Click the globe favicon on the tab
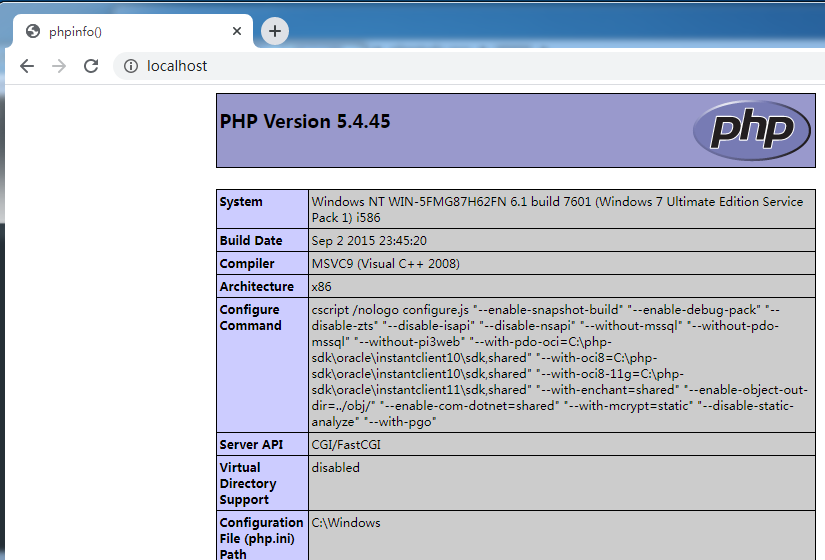 coord(33,31)
